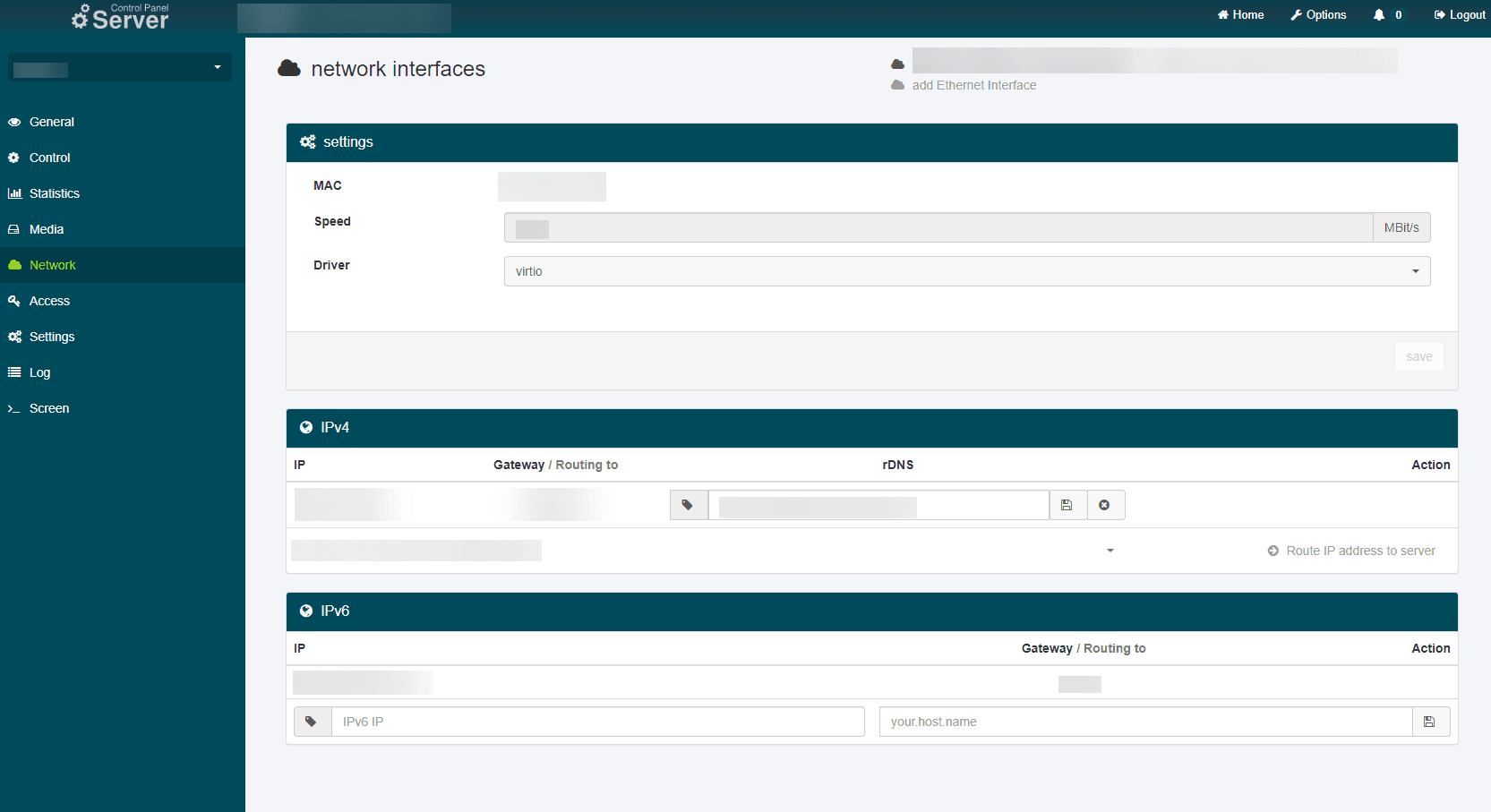
Task: Click add Ethernet Interface
Action: [x=973, y=85]
